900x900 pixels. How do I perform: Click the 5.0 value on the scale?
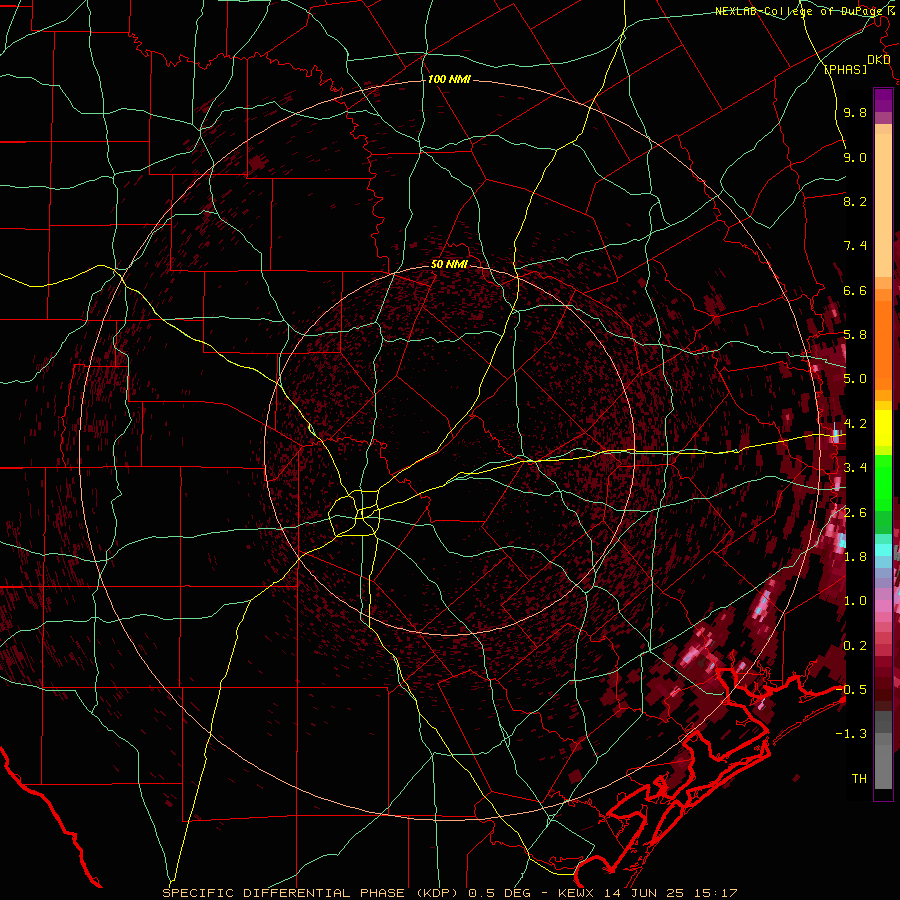click(855, 379)
